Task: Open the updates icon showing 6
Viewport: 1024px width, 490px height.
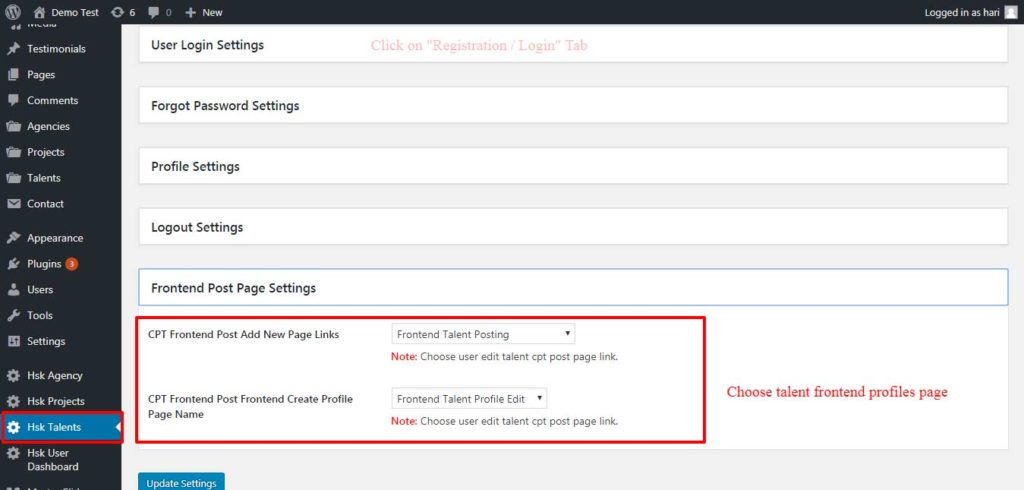Action: (118, 12)
